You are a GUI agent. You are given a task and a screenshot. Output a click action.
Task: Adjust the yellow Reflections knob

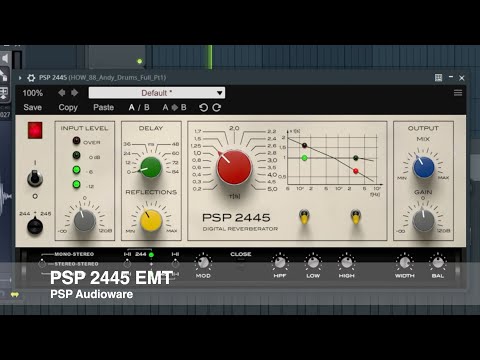pos(151,220)
